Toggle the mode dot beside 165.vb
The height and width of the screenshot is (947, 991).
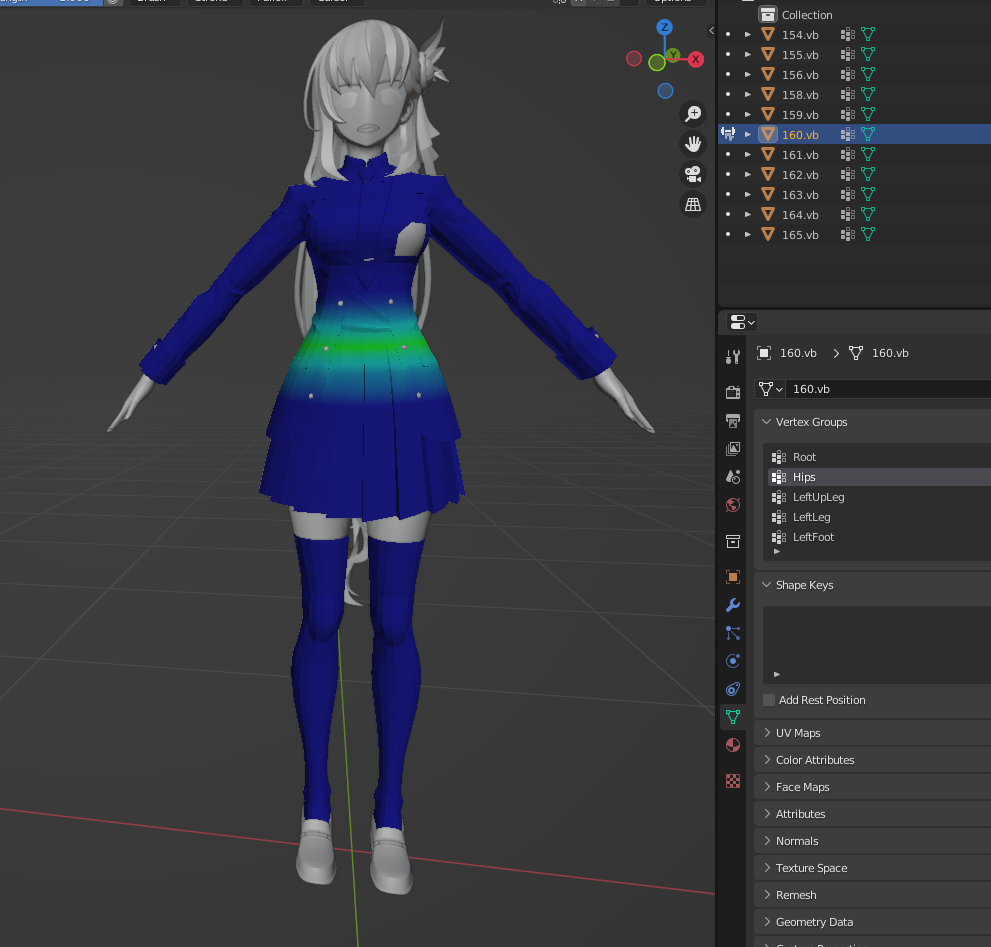coord(728,235)
